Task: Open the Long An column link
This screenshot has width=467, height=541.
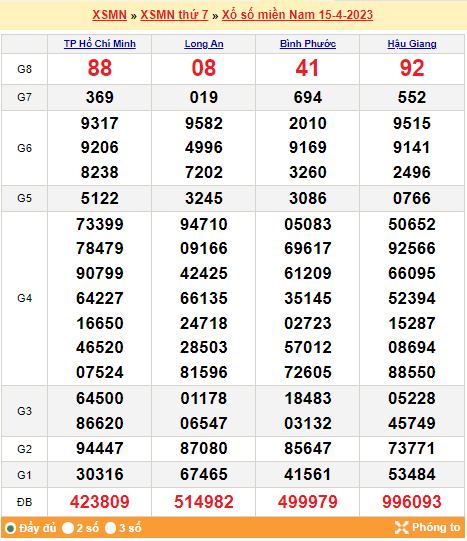Action: click(x=204, y=44)
